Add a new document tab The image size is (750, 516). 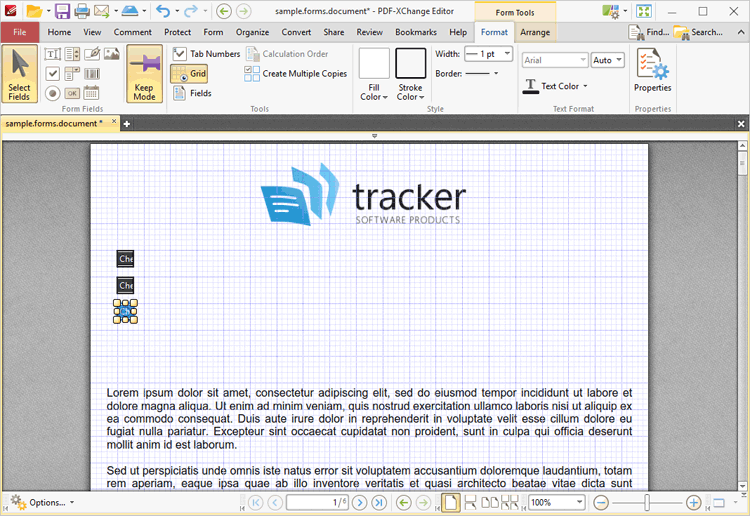[x=127, y=124]
